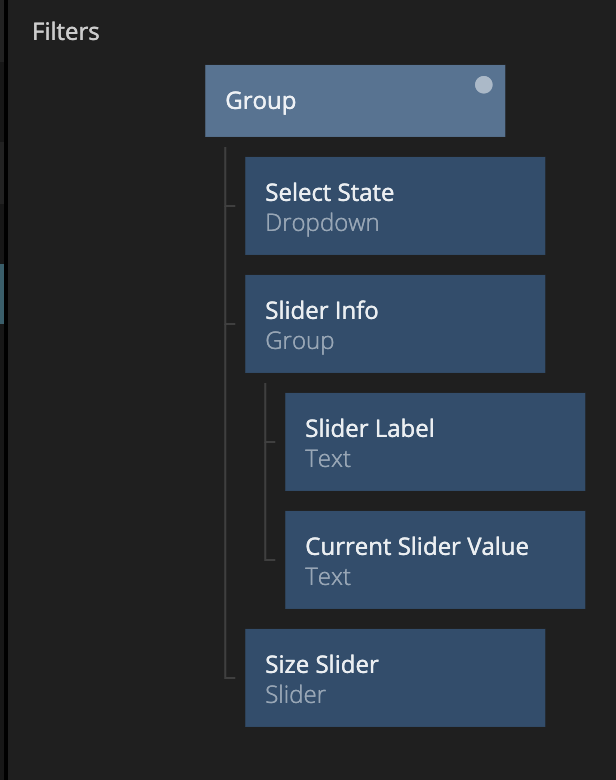
Task: Click the 'Slider Label' title text
Action: [x=369, y=428]
